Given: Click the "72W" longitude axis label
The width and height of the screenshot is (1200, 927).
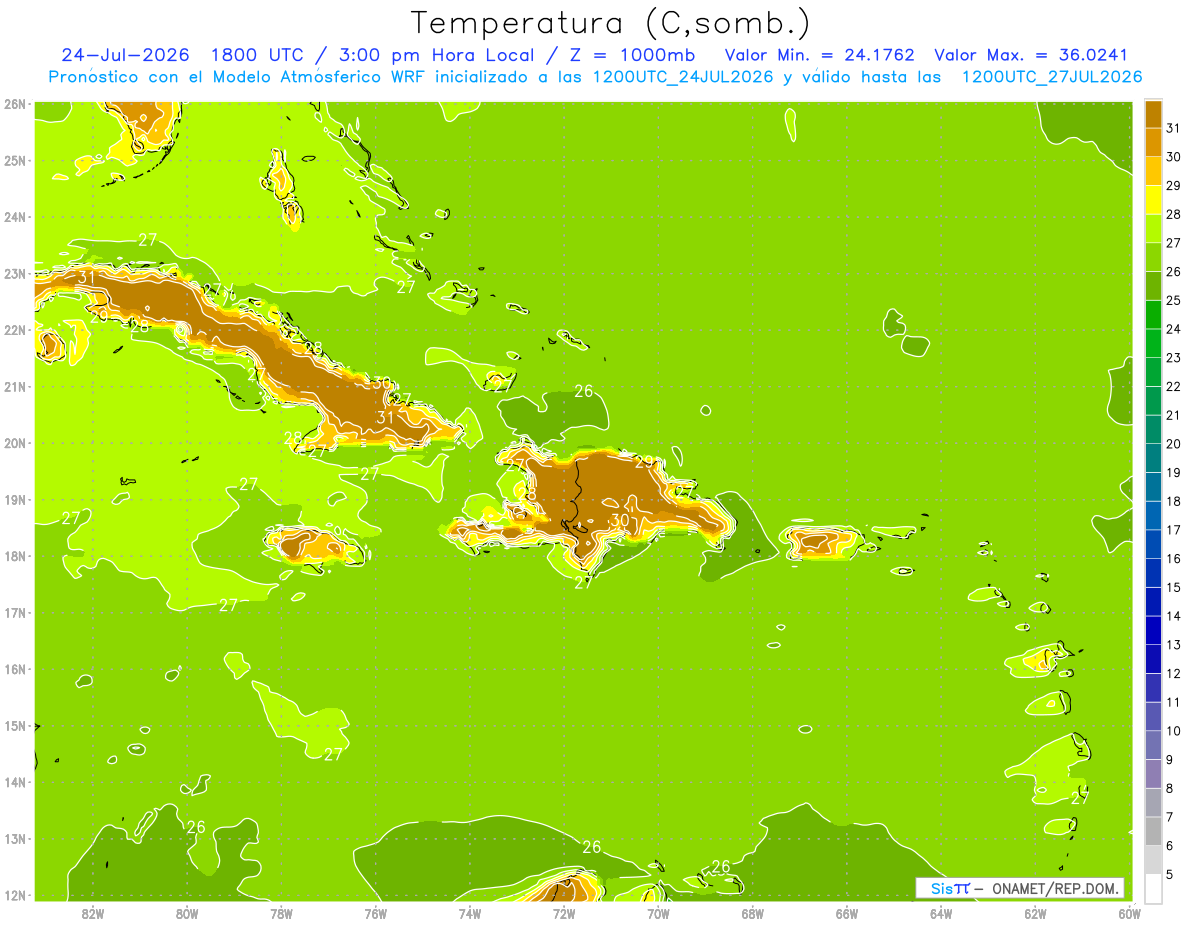Looking at the screenshot, I should click(564, 913).
